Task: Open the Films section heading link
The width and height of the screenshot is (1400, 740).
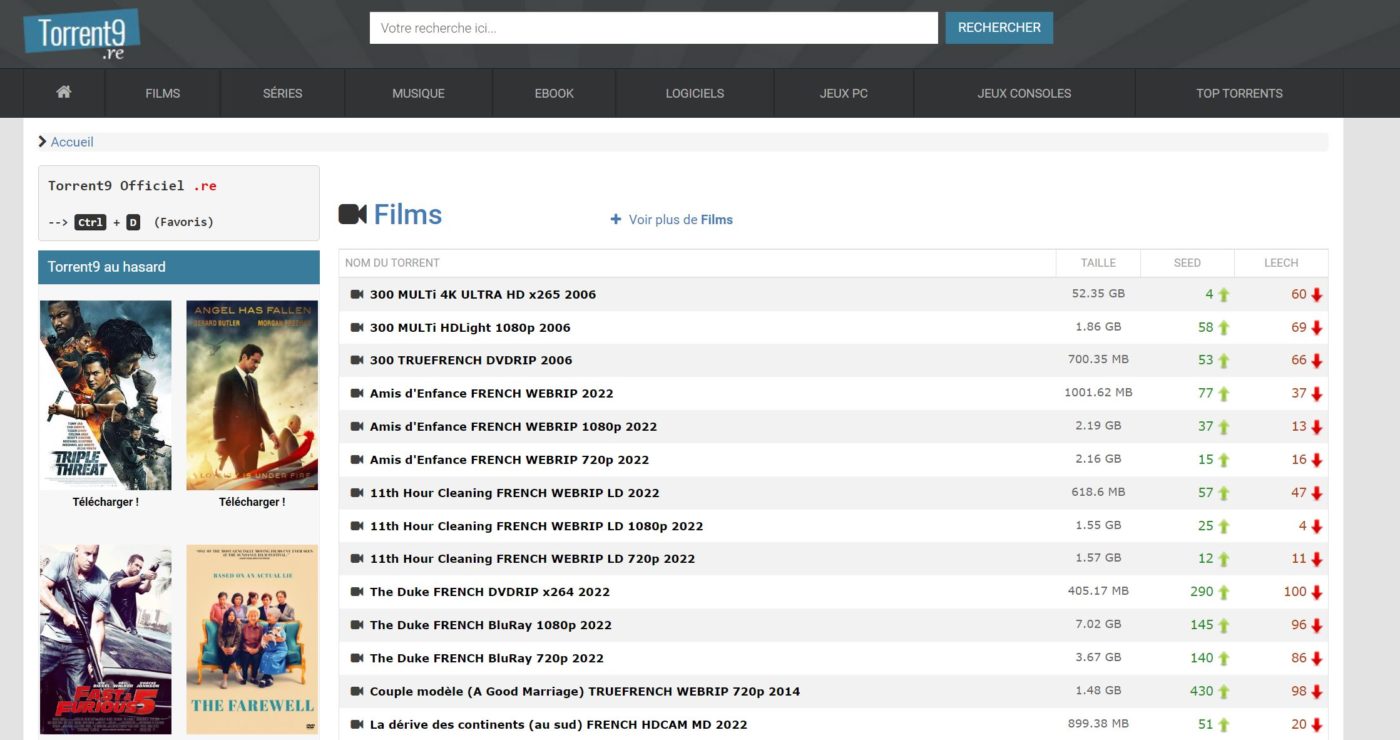Action: tap(408, 214)
